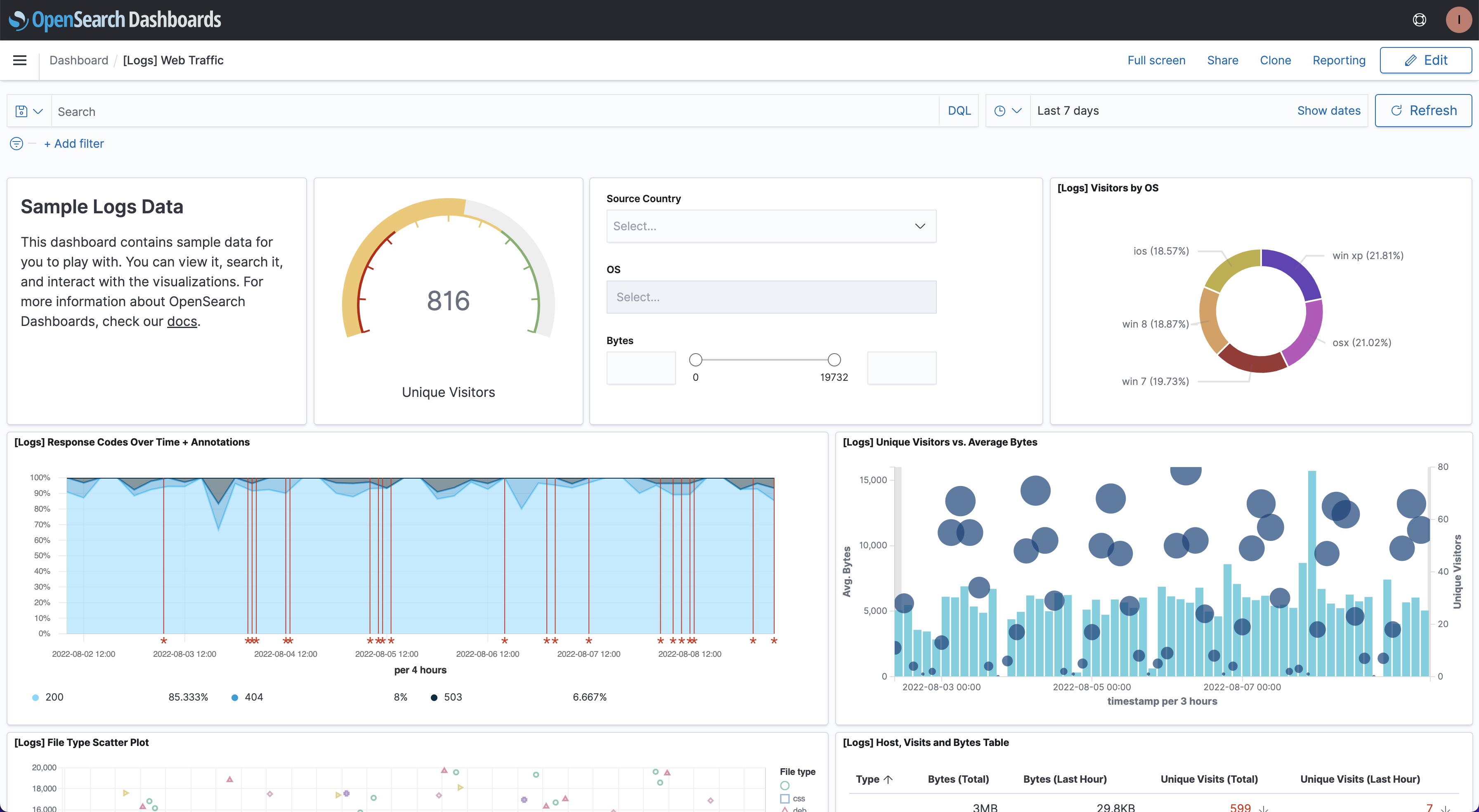1479x812 pixels.
Task: Click the win 8 (18.87%) pie label
Action: click(1155, 324)
